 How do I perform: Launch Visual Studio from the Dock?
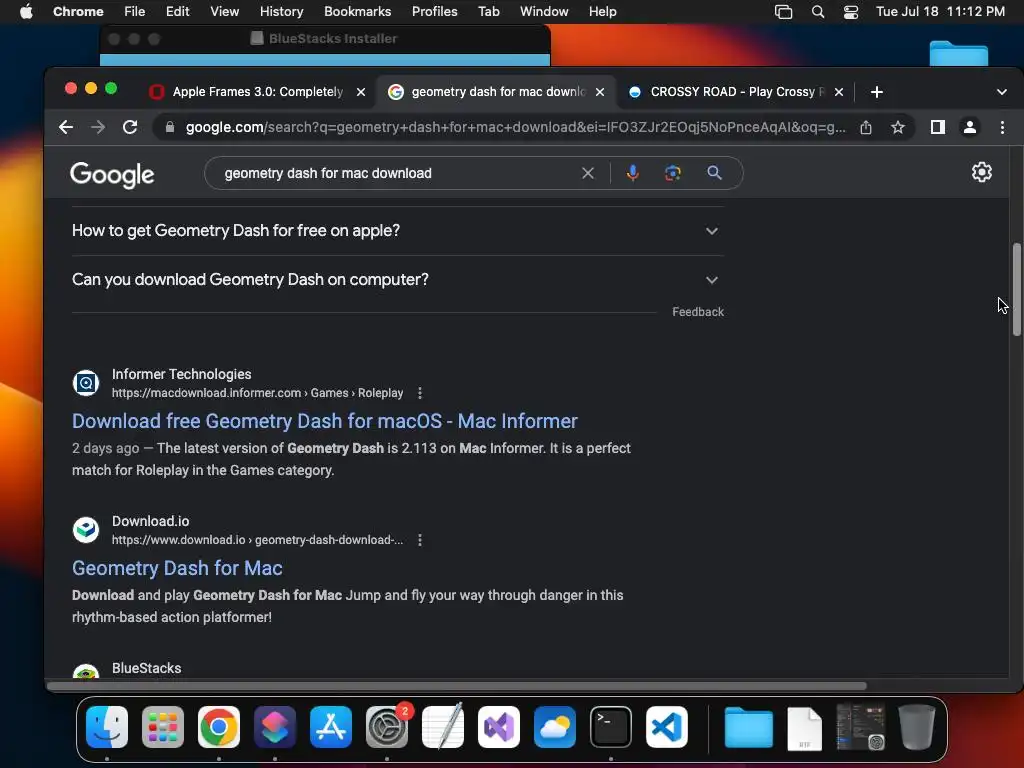tap(499, 727)
